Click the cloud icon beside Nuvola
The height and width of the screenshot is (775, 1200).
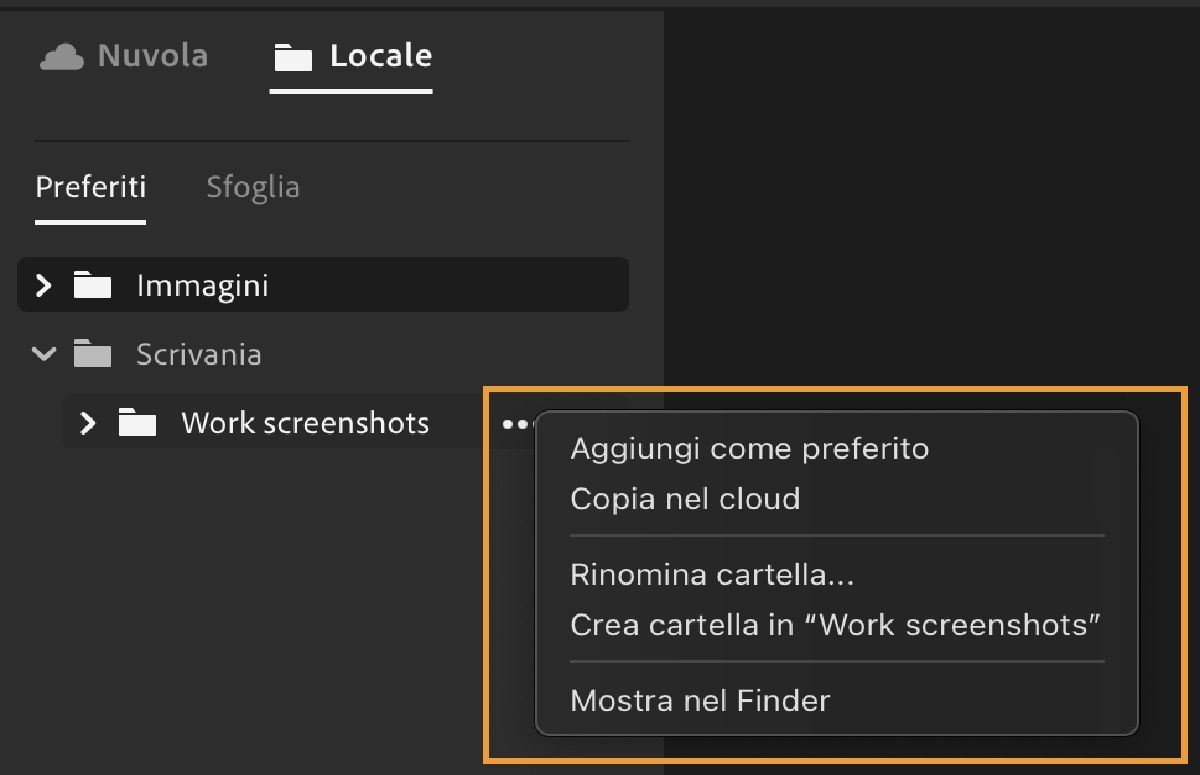click(x=62, y=56)
